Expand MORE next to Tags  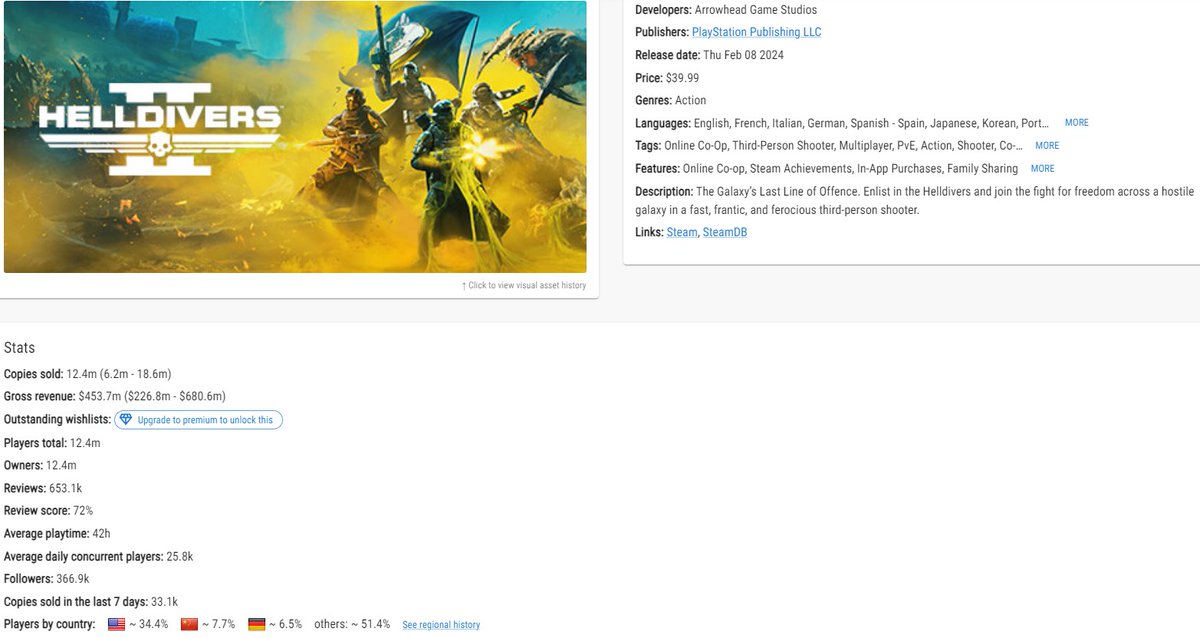click(x=1046, y=145)
